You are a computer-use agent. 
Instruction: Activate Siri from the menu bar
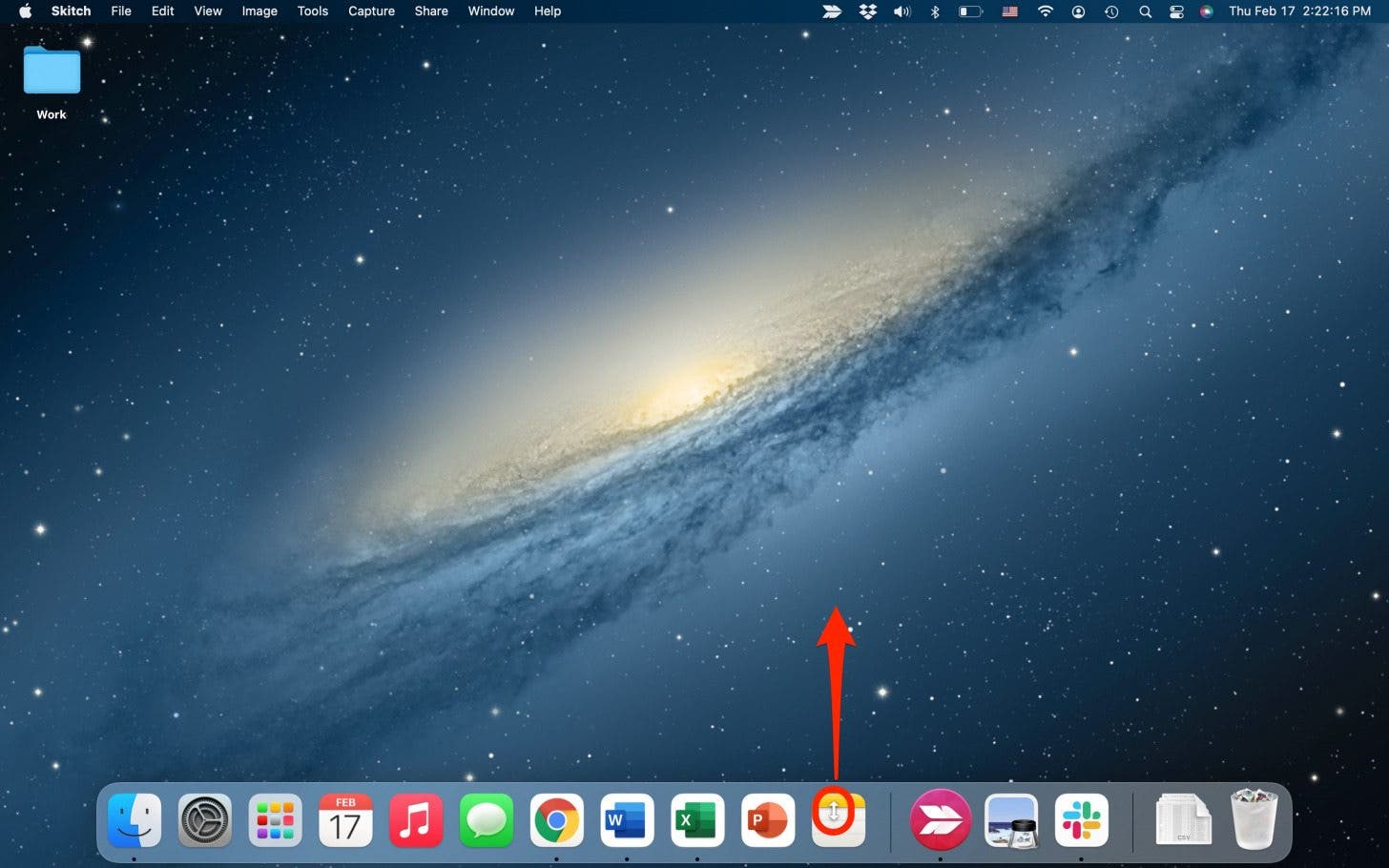(x=1207, y=11)
